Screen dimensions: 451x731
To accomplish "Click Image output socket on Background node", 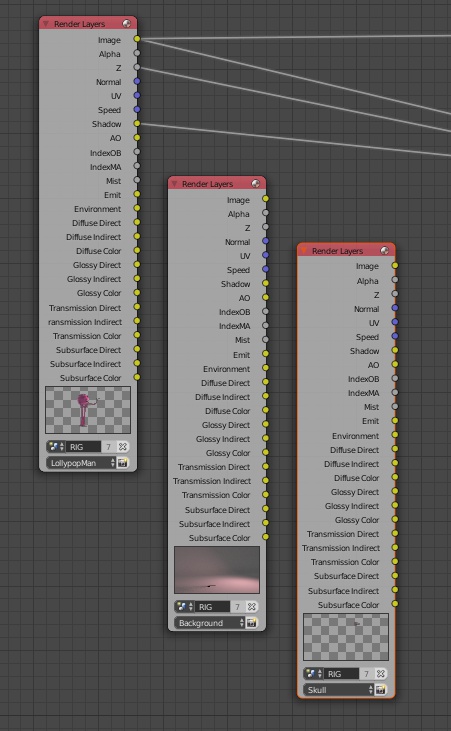I will click(265, 199).
